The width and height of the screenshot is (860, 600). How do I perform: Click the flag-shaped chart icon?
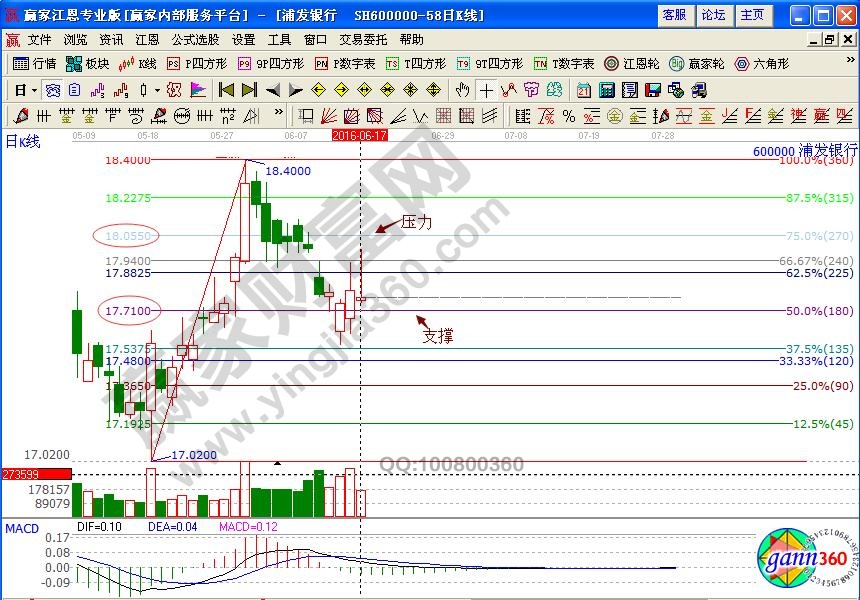(198, 90)
